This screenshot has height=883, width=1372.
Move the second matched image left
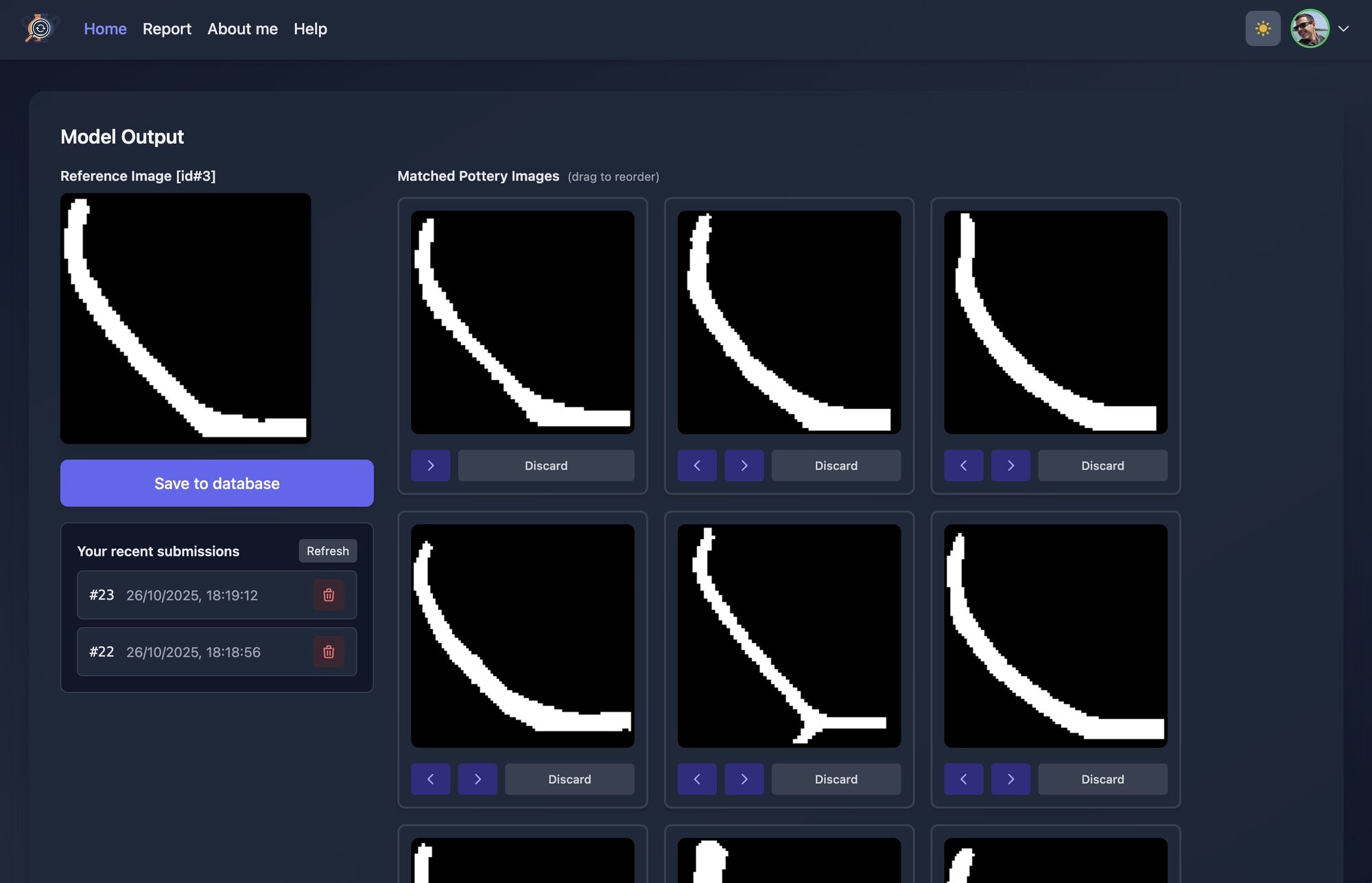point(696,466)
